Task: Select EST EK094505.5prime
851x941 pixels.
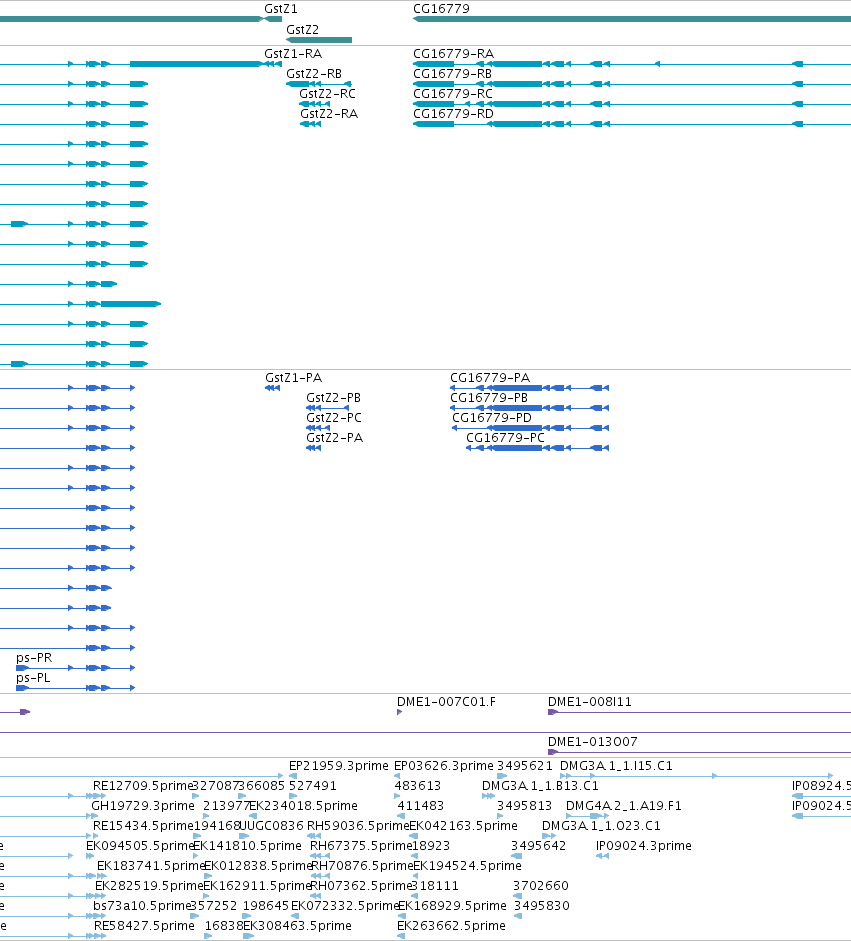Action: click(140, 846)
